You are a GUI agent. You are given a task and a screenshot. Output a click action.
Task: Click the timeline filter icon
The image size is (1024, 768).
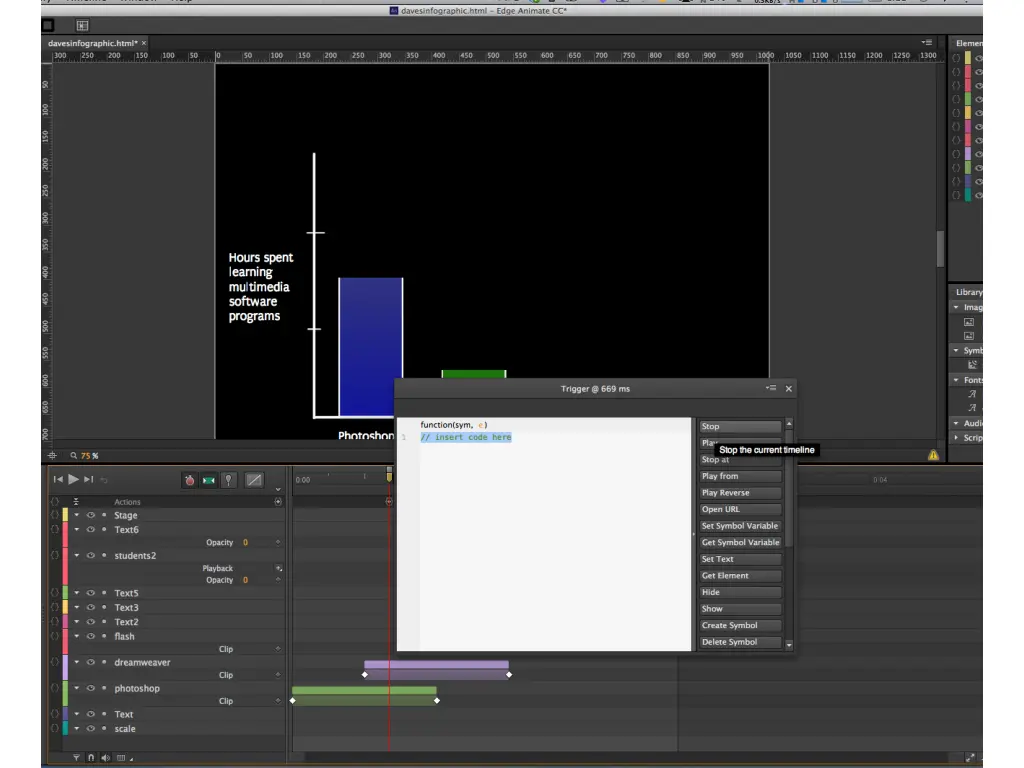pos(76,758)
